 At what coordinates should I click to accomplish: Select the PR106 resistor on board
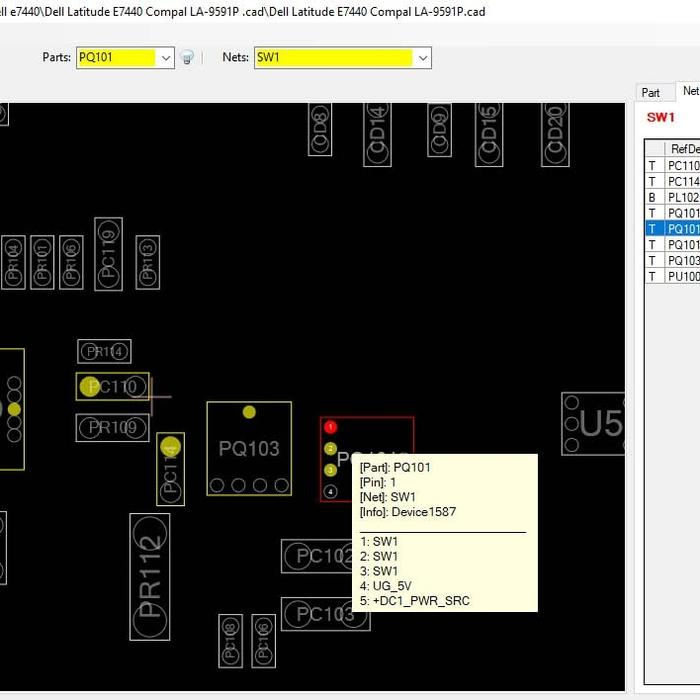point(71,262)
